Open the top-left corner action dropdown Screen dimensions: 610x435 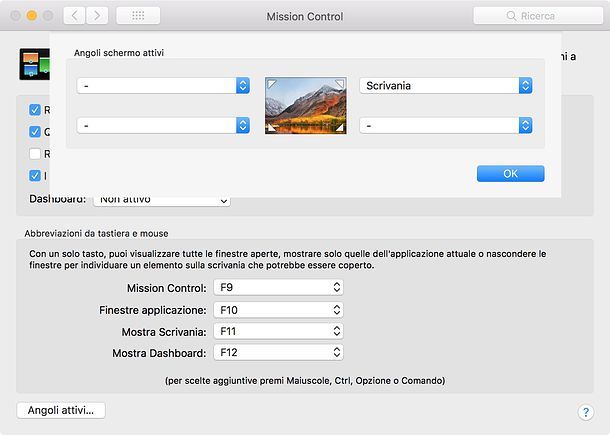tap(163, 86)
